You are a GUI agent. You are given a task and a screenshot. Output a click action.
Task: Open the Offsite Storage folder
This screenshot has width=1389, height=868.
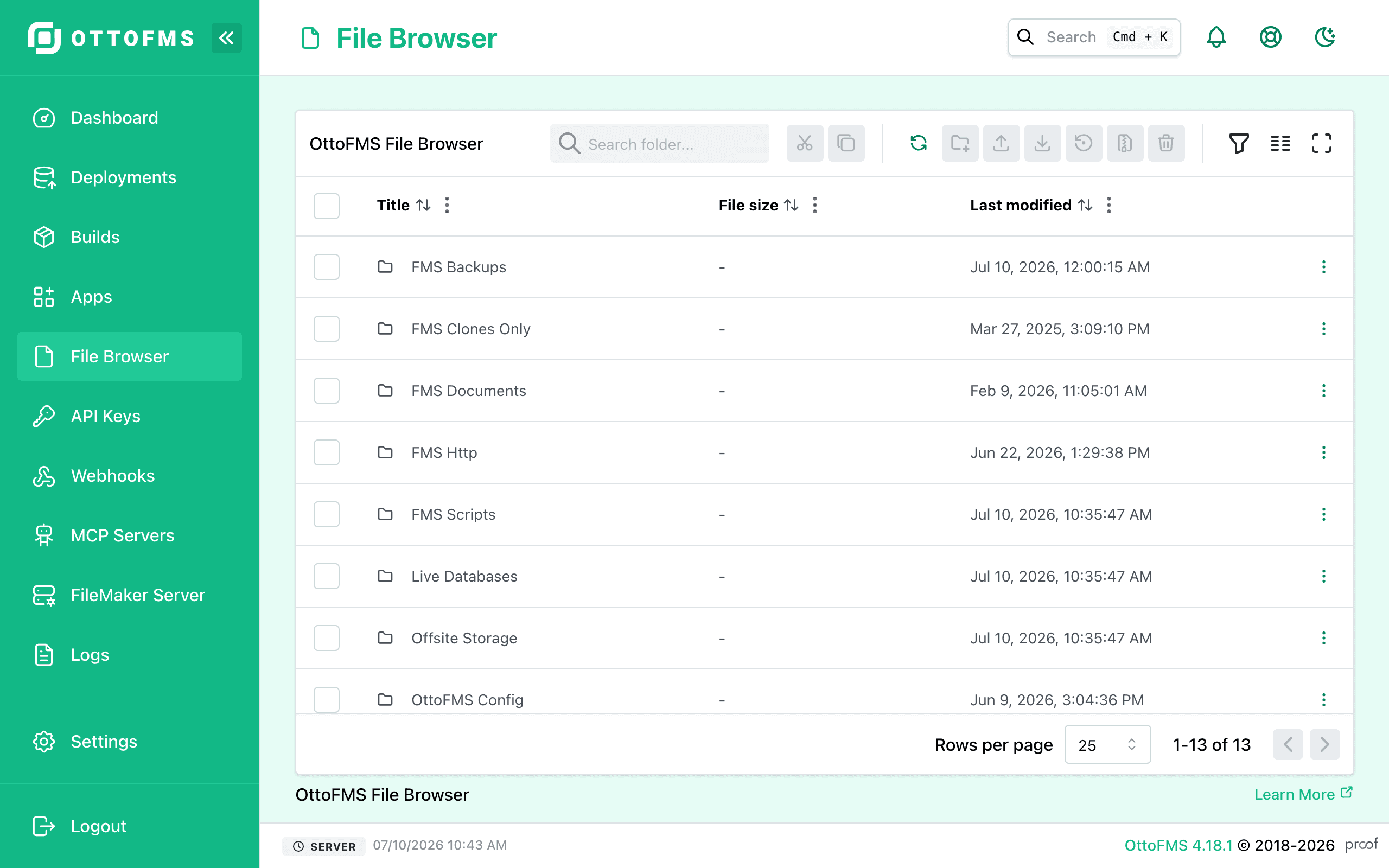tap(464, 639)
